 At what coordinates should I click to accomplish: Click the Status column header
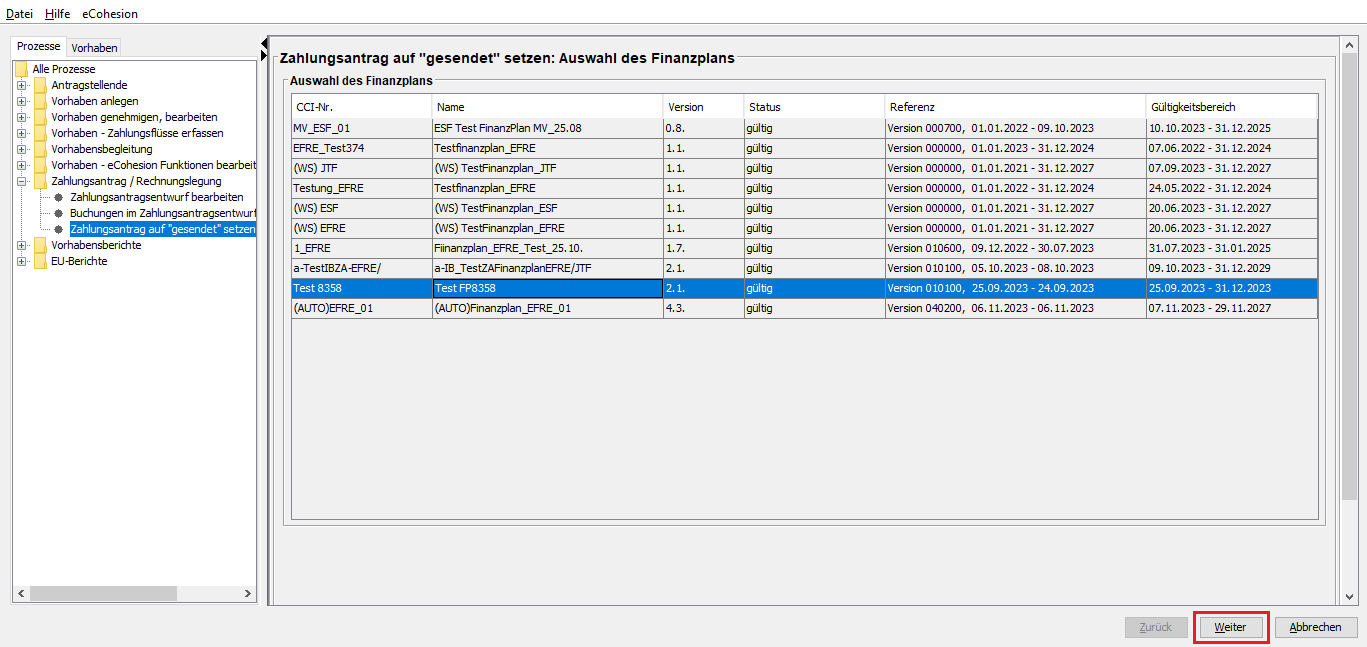815,107
